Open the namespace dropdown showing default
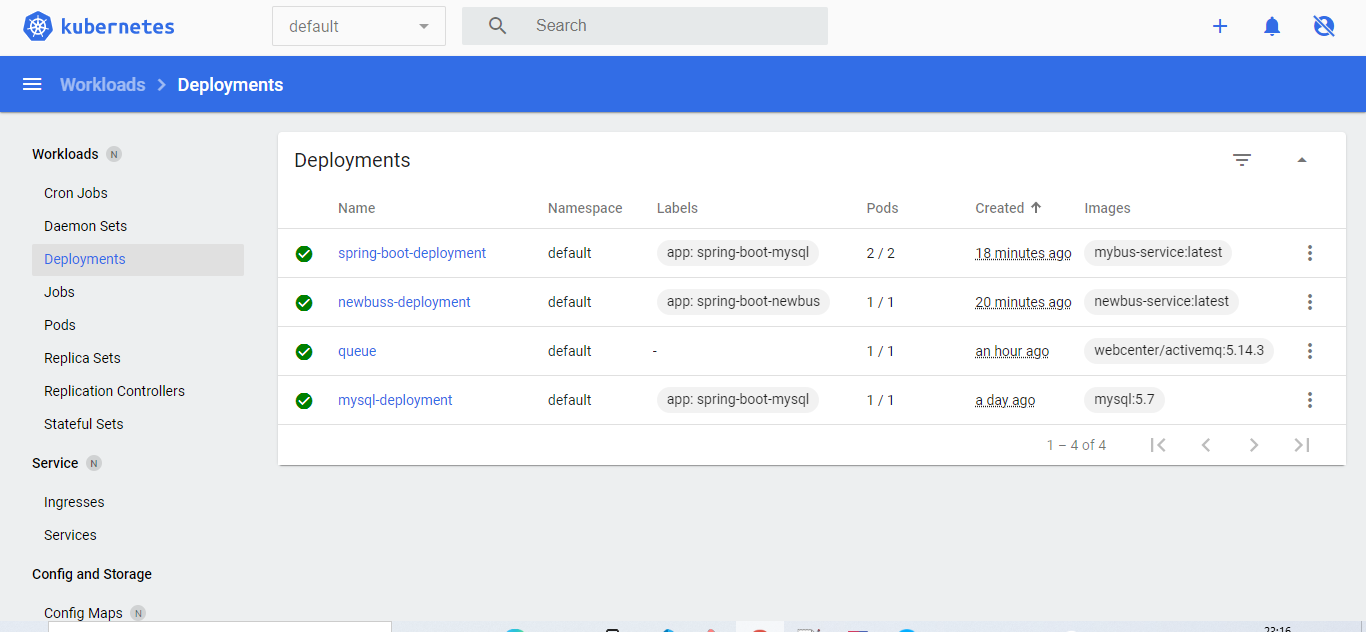The image size is (1366, 632). coord(358,25)
